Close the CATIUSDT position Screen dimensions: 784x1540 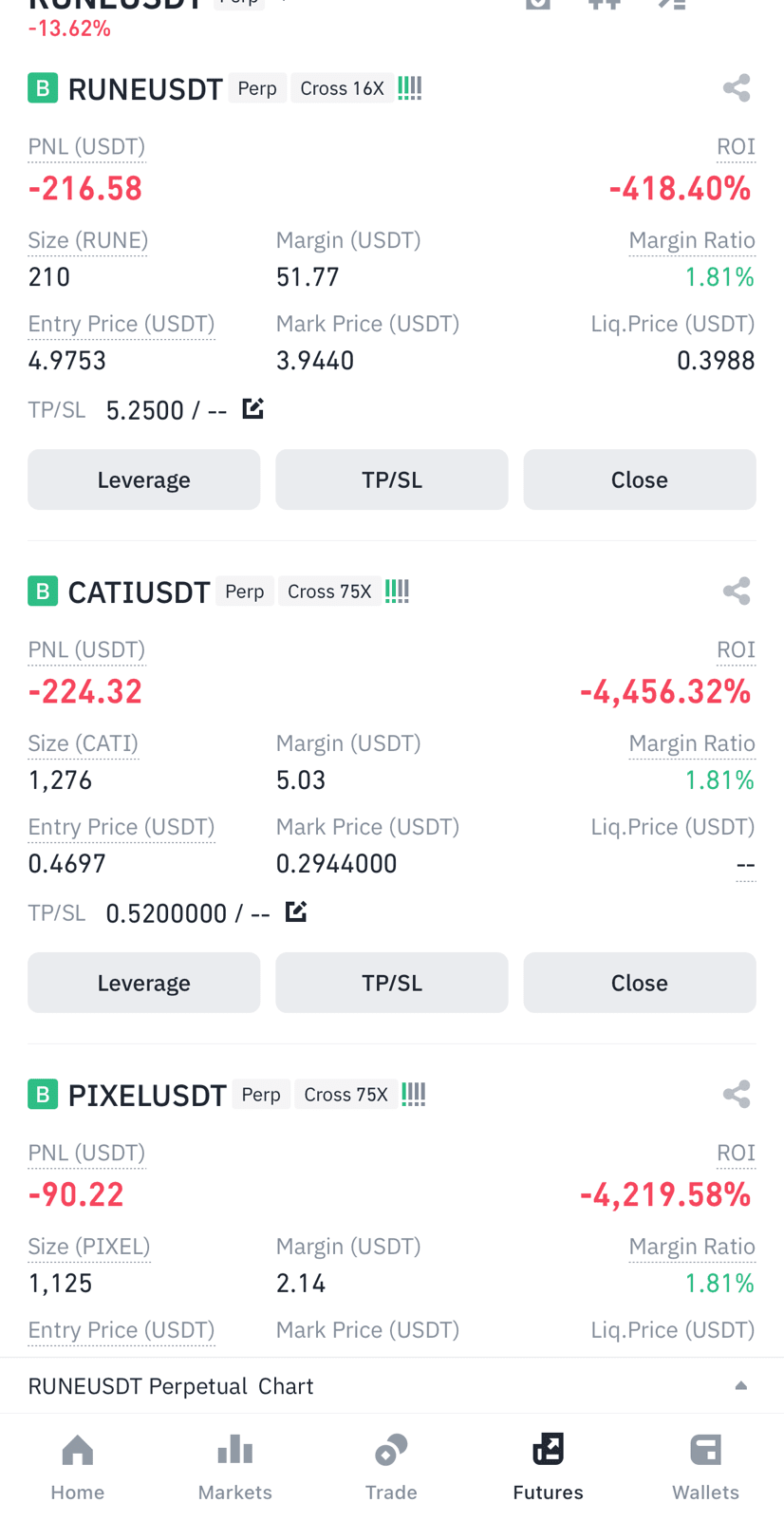[640, 983]
